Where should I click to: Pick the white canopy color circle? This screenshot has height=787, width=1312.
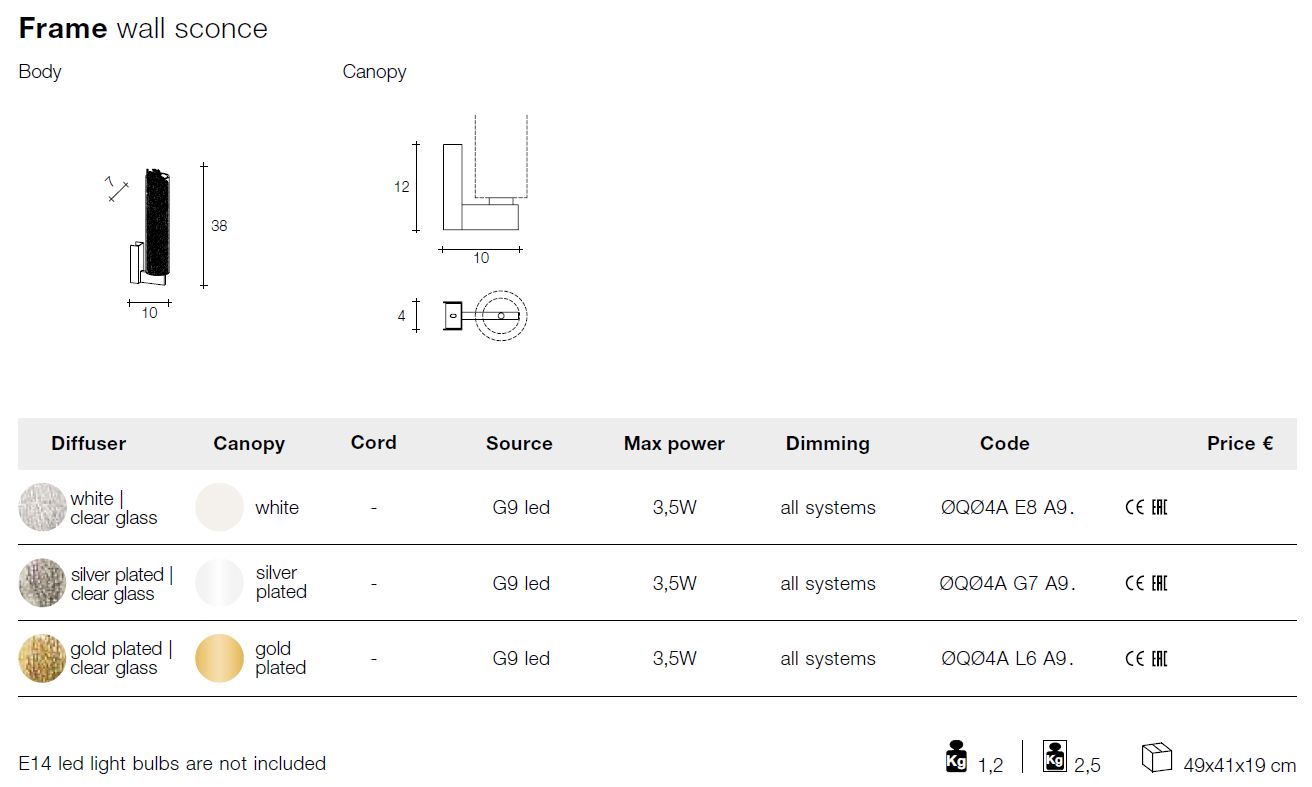pos(219,507)
